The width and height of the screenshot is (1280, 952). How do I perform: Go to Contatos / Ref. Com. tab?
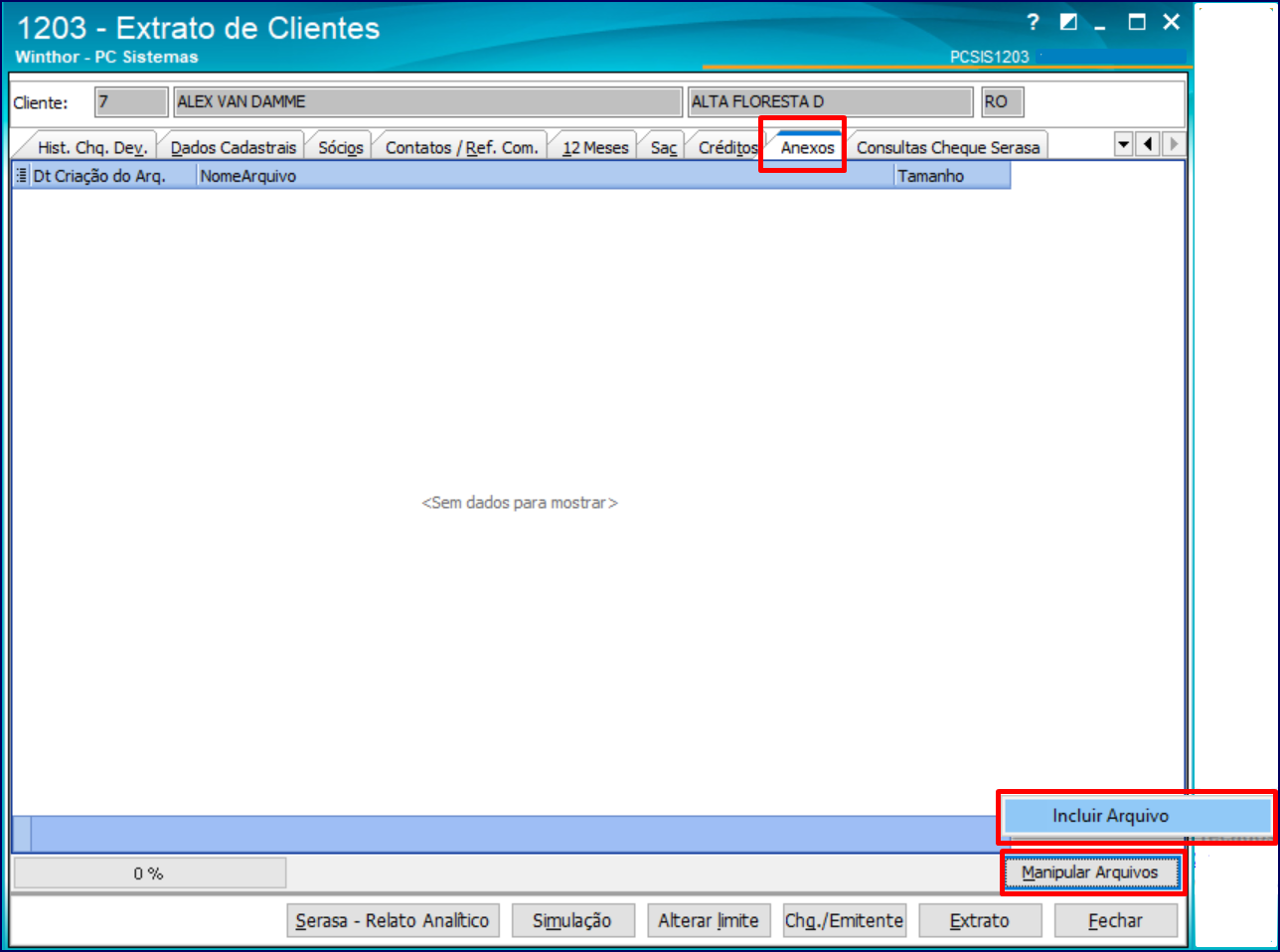coord(462,147)
